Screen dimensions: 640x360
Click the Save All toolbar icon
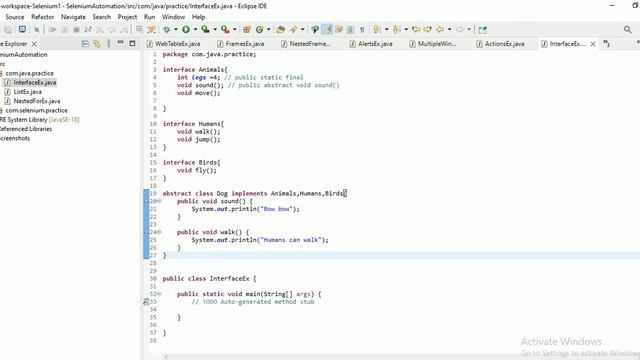pyautogui.click(x=8, y=29)
